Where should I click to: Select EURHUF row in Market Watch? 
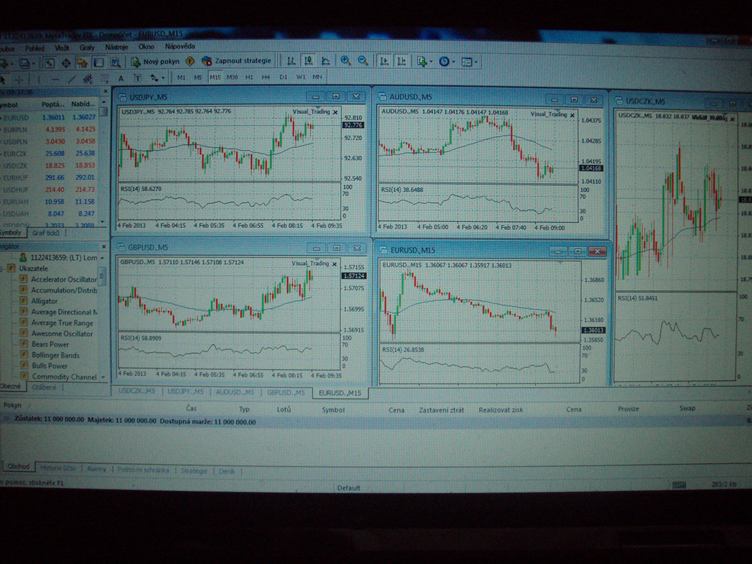tap(49, 177)
